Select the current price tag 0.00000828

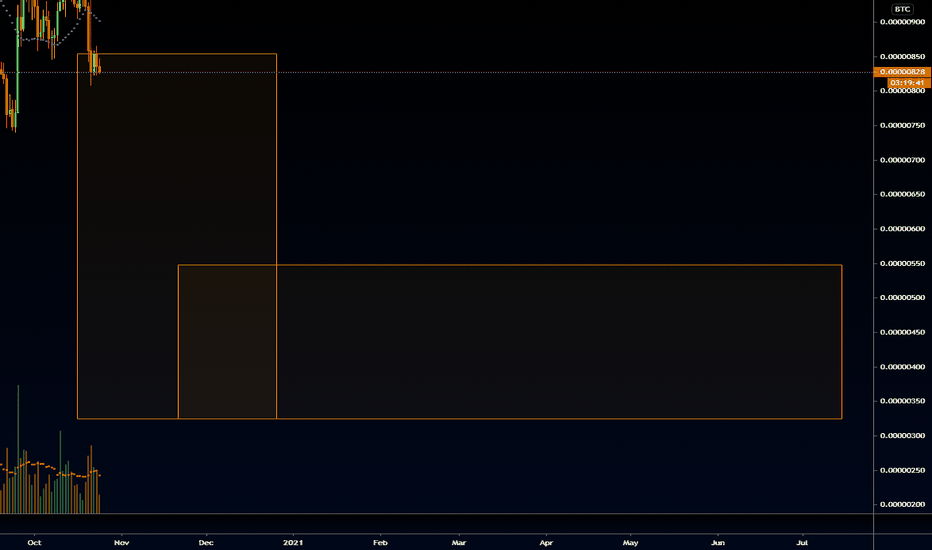pyautogui.click(x=902, y=72)
